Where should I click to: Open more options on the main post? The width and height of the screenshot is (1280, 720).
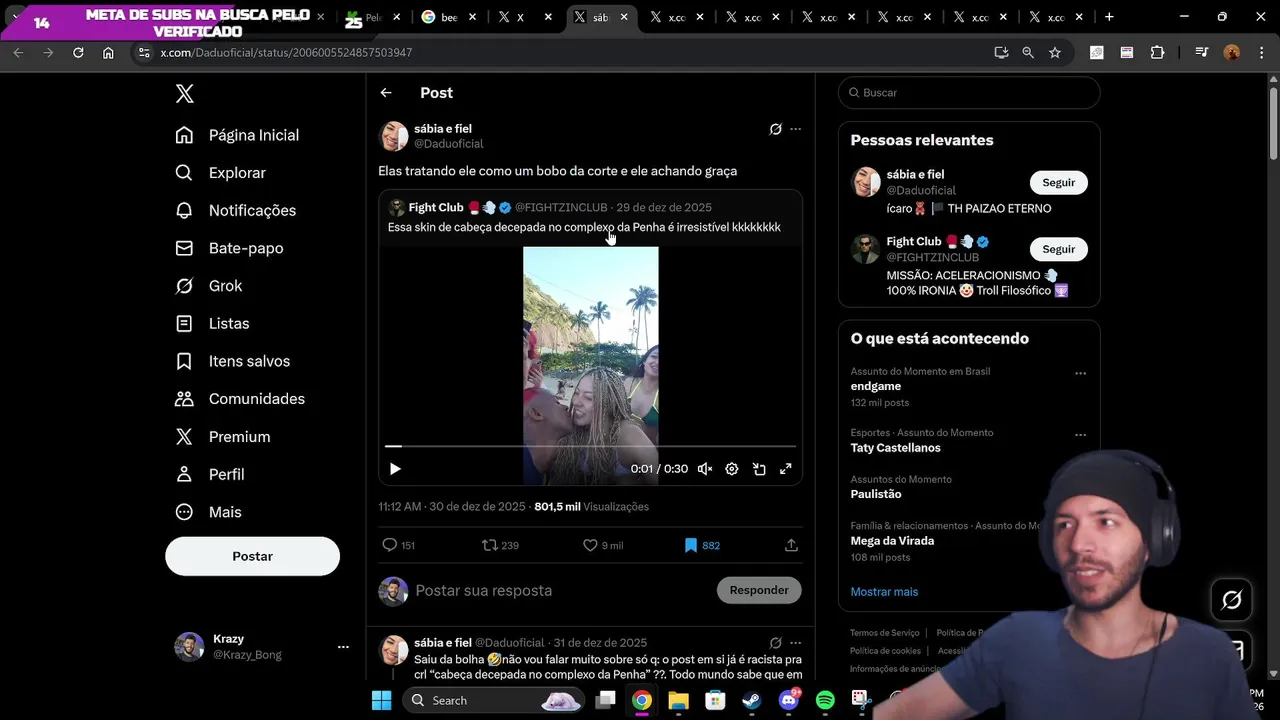coord(796,129)
